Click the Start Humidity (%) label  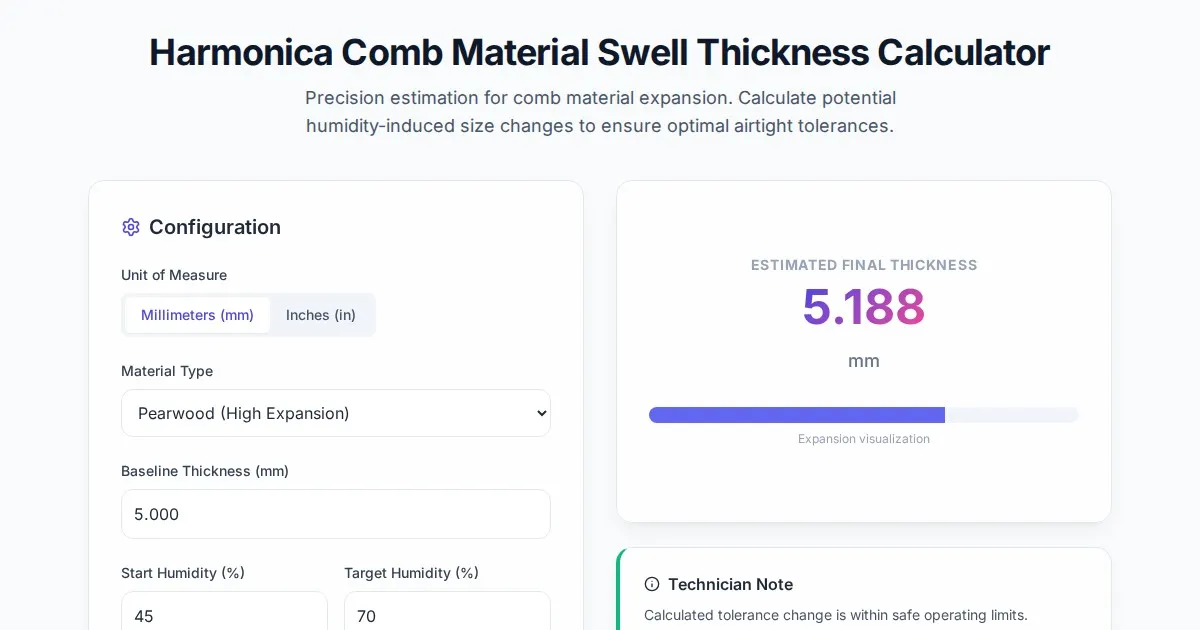pos(183,573)
